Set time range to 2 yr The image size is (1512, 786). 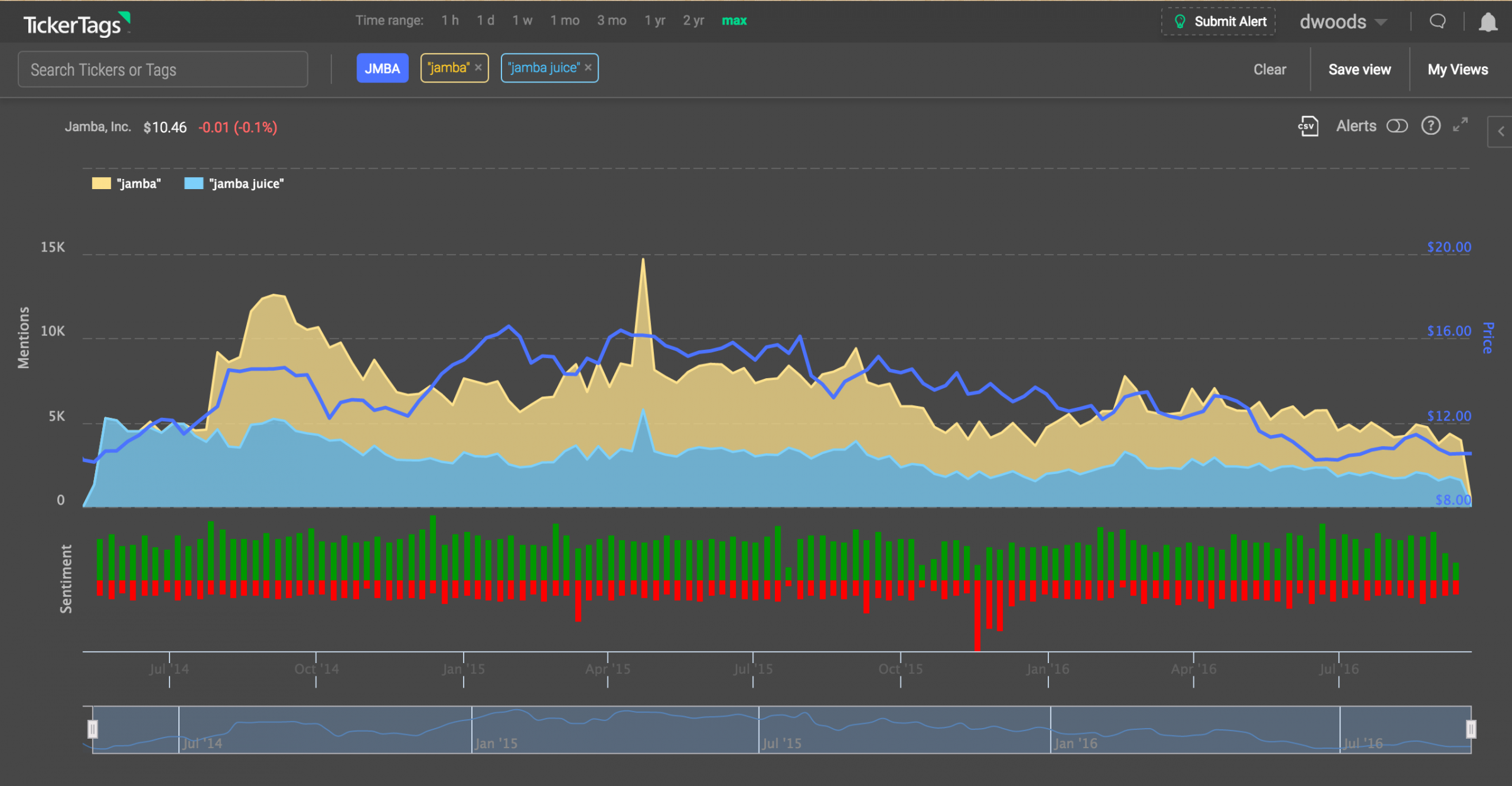point(693,20)
